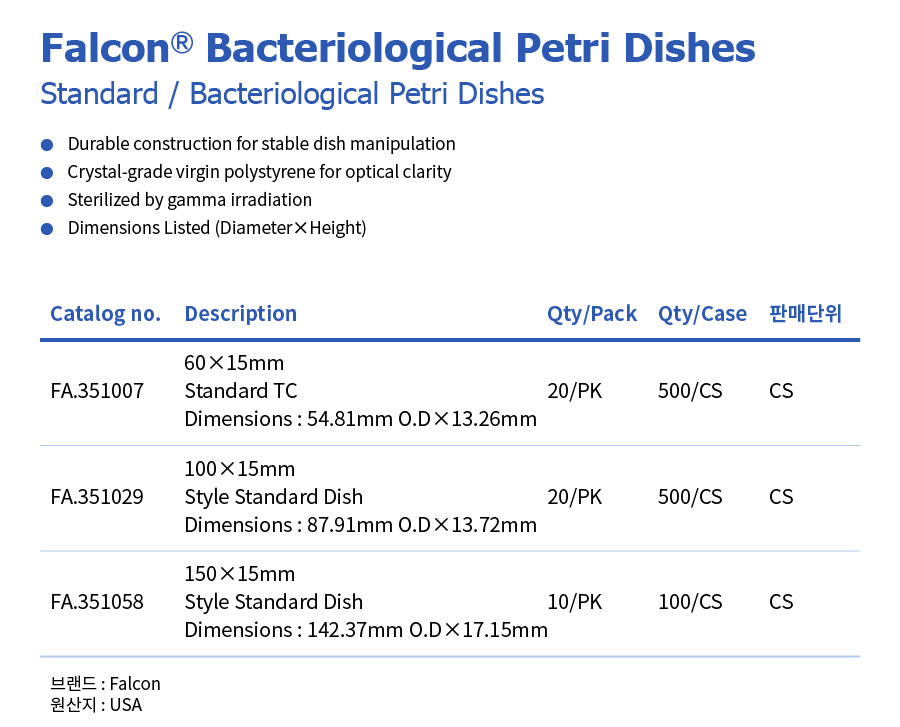
Task: Open catalog number FA.351007
Action: 97,391
